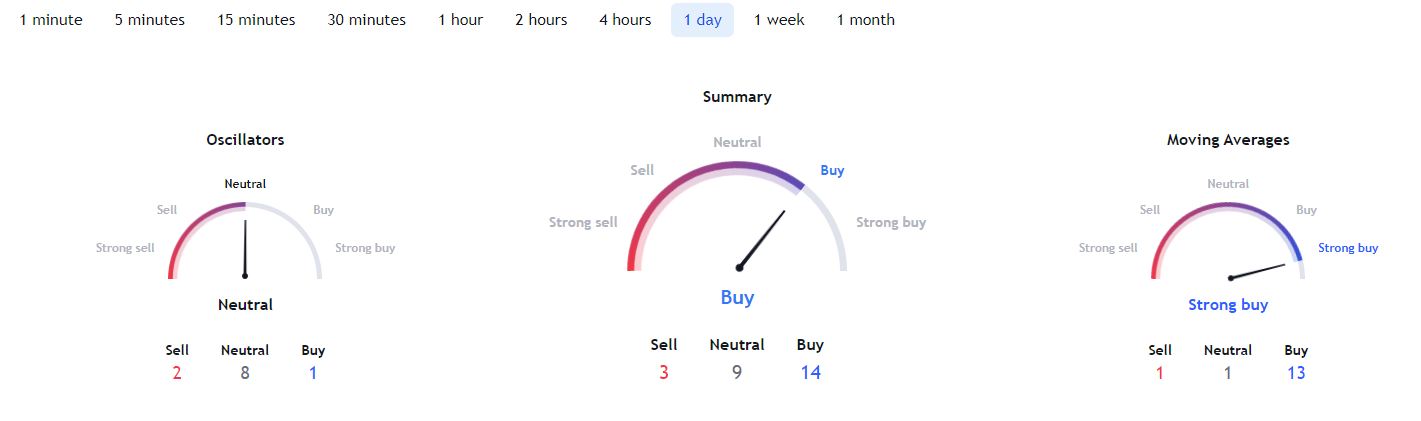Pick the 4 hours tab
This screenshot has height=421, width=1421.
(625, 20)
